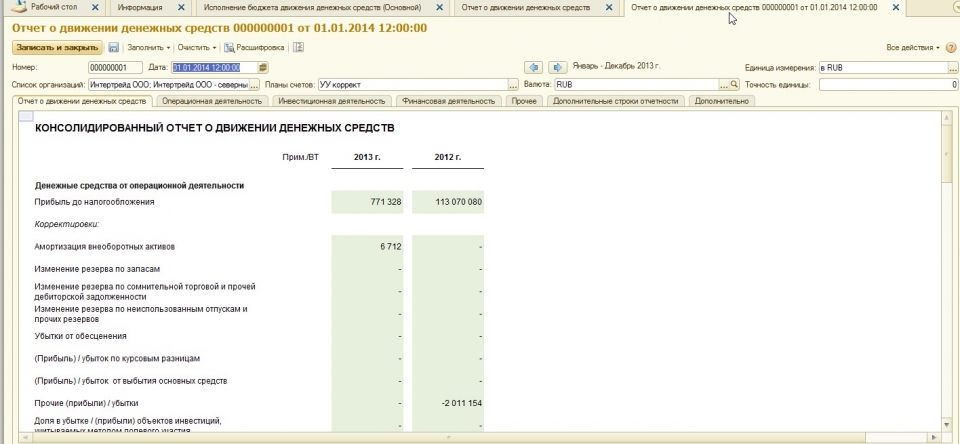This screenshot has height=444, width=960.
Task: Expand the Заполнить dropdown menu
Action: 149,48
